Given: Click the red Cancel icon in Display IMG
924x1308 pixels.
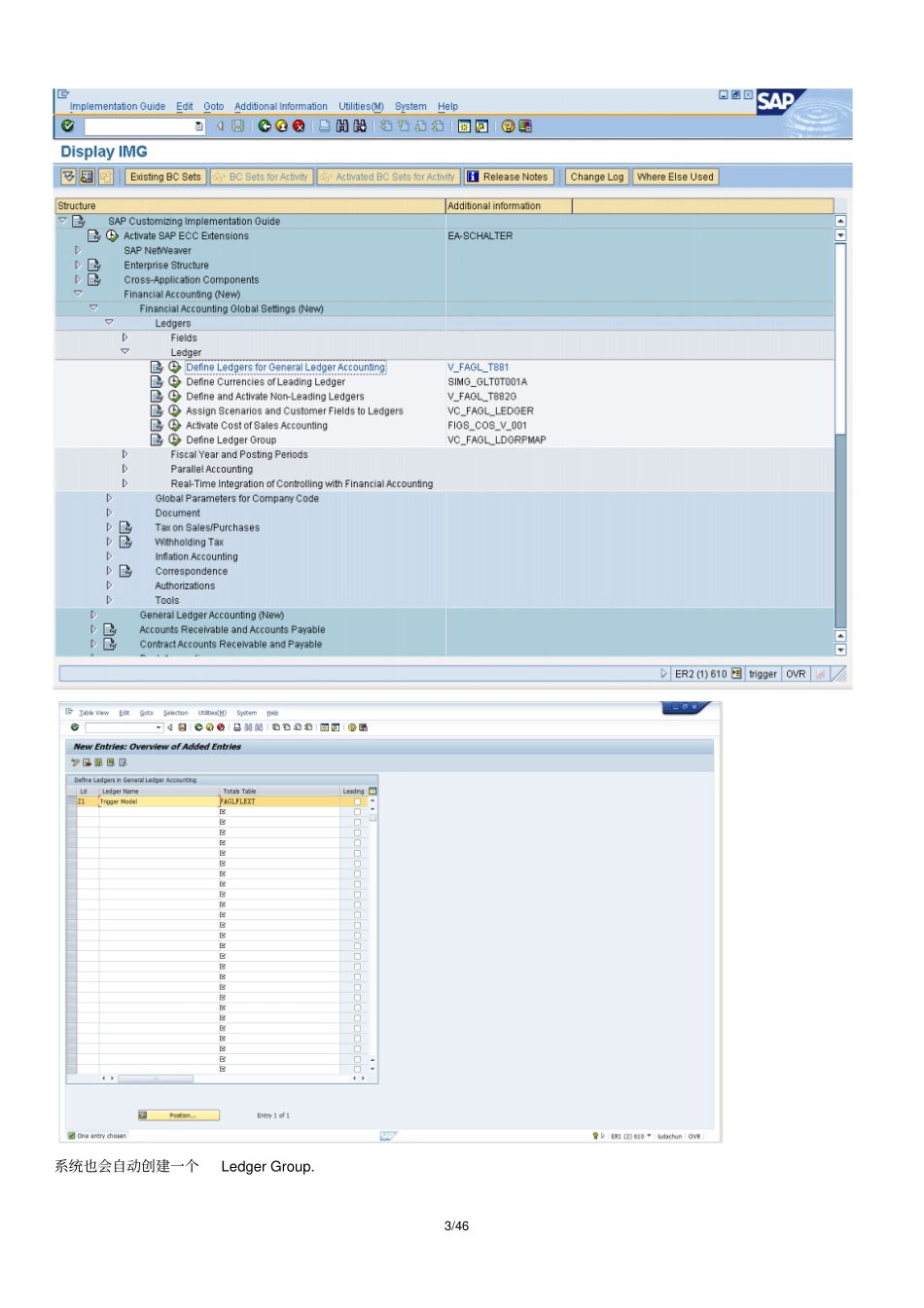Looking at the screenshot, I should (299, 126).
